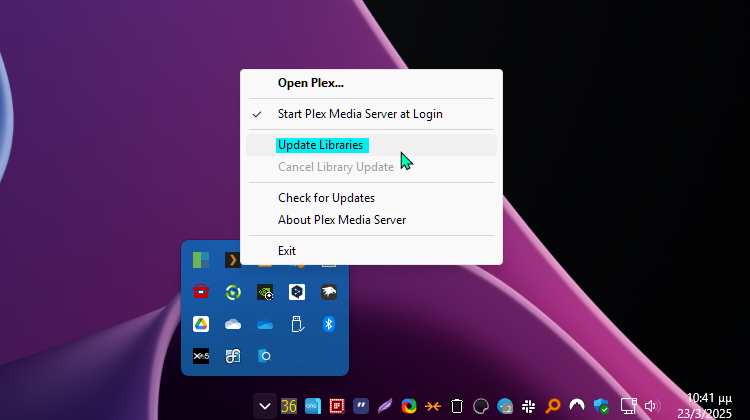Click the yellow 36 taskbar icon
Viewport: 750px width, 420px height.
click(289, 406)
